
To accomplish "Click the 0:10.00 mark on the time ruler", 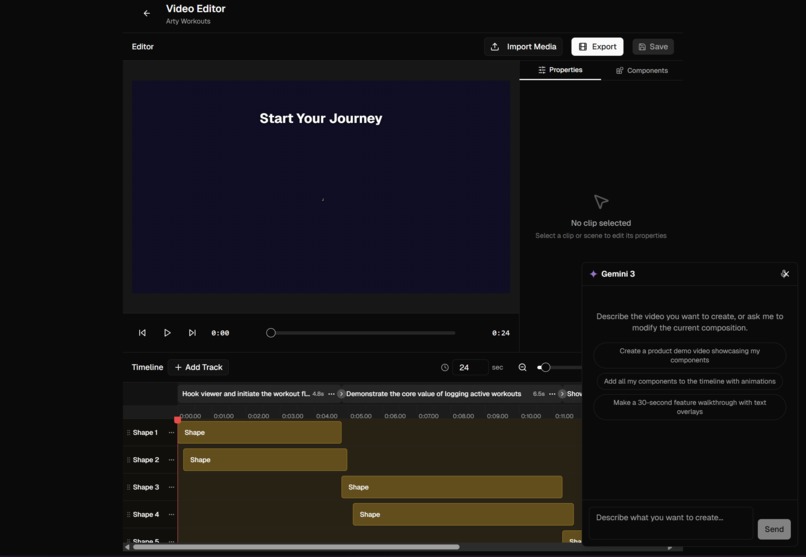I will click(x=530, y=416).
